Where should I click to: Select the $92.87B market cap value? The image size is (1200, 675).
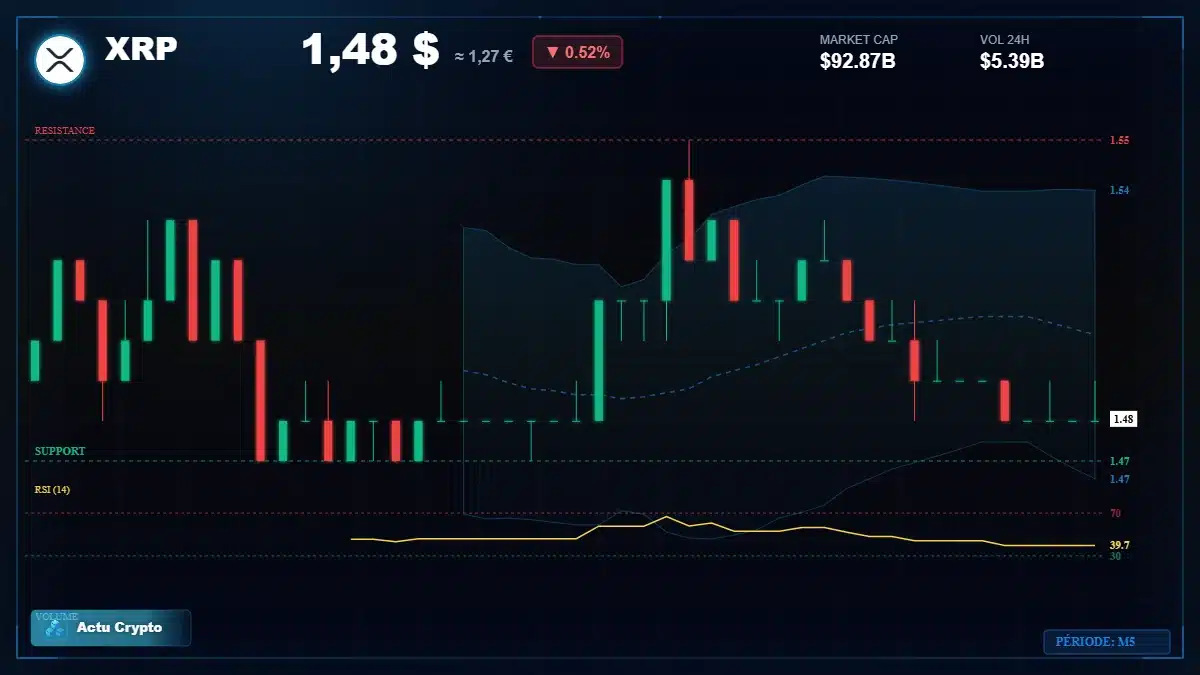857,61
